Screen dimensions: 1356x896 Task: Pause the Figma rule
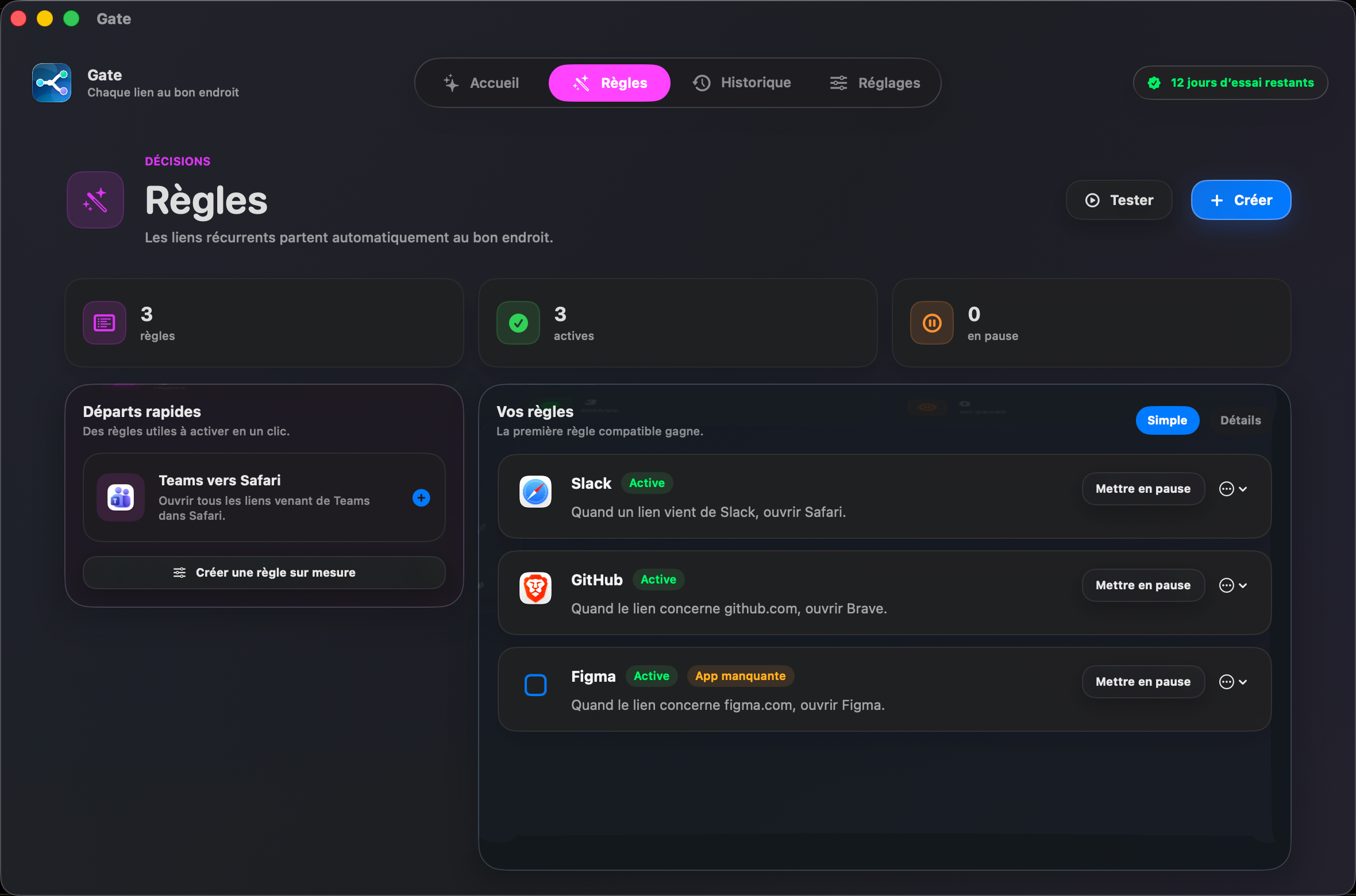1143,682
